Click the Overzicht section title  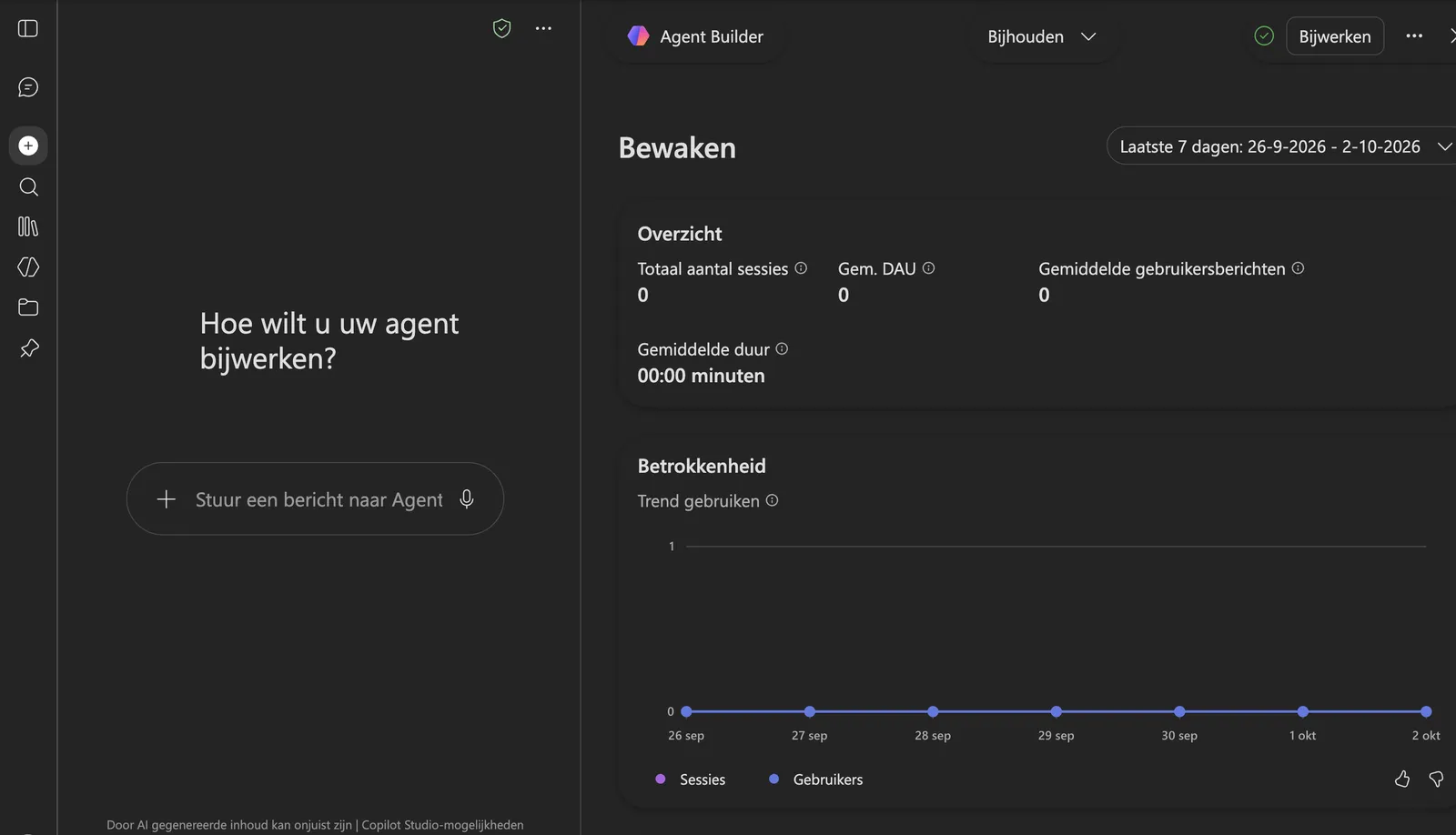(680, 234)
